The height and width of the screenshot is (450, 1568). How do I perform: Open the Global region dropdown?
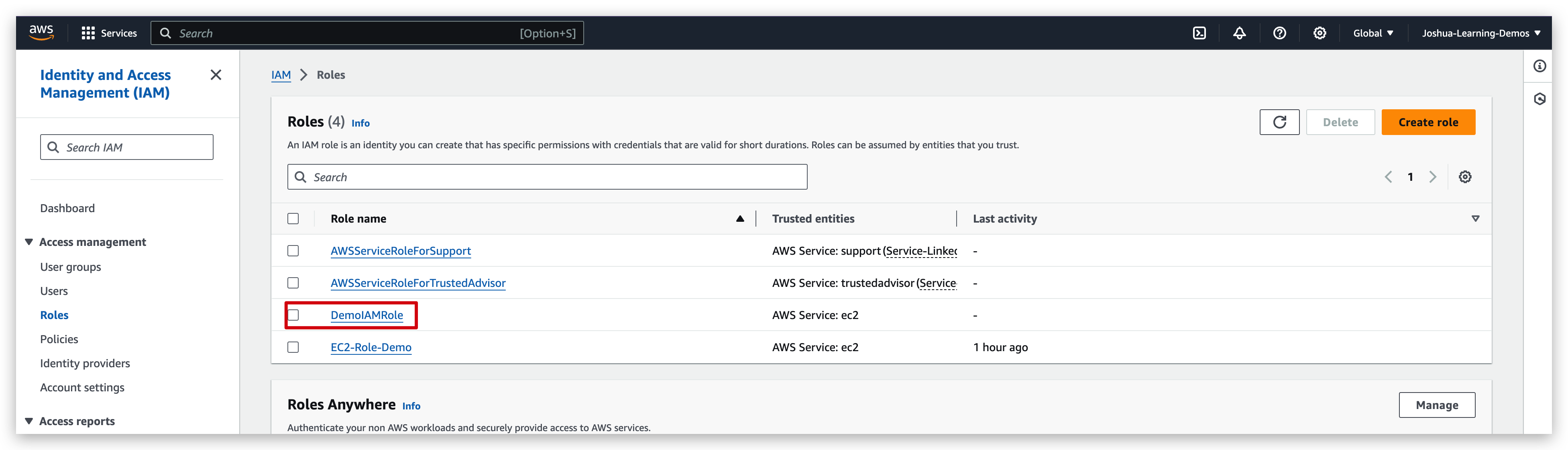tap(1373, 33)
